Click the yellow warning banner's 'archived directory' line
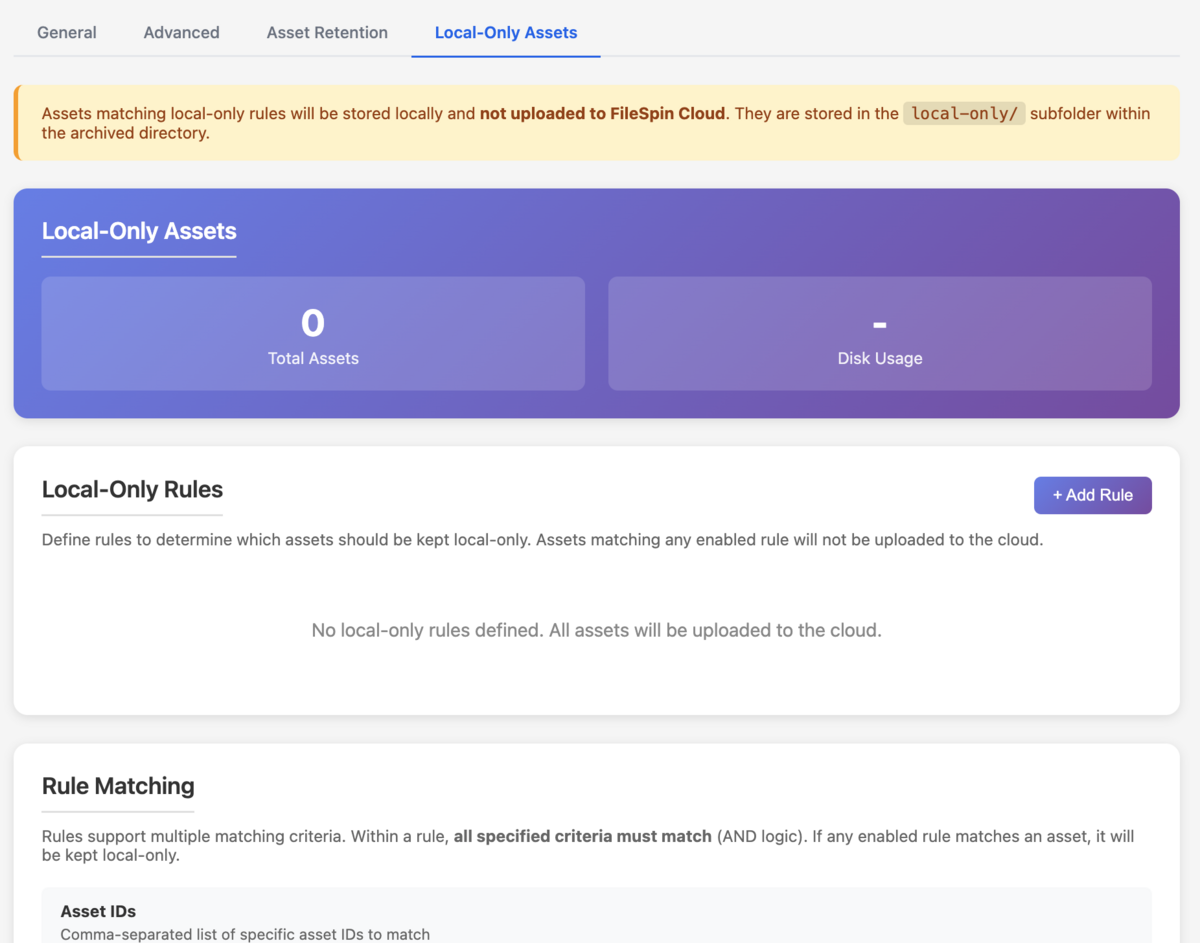The width and height of the screenshot is (1200, 943). [x=126, y=133]
